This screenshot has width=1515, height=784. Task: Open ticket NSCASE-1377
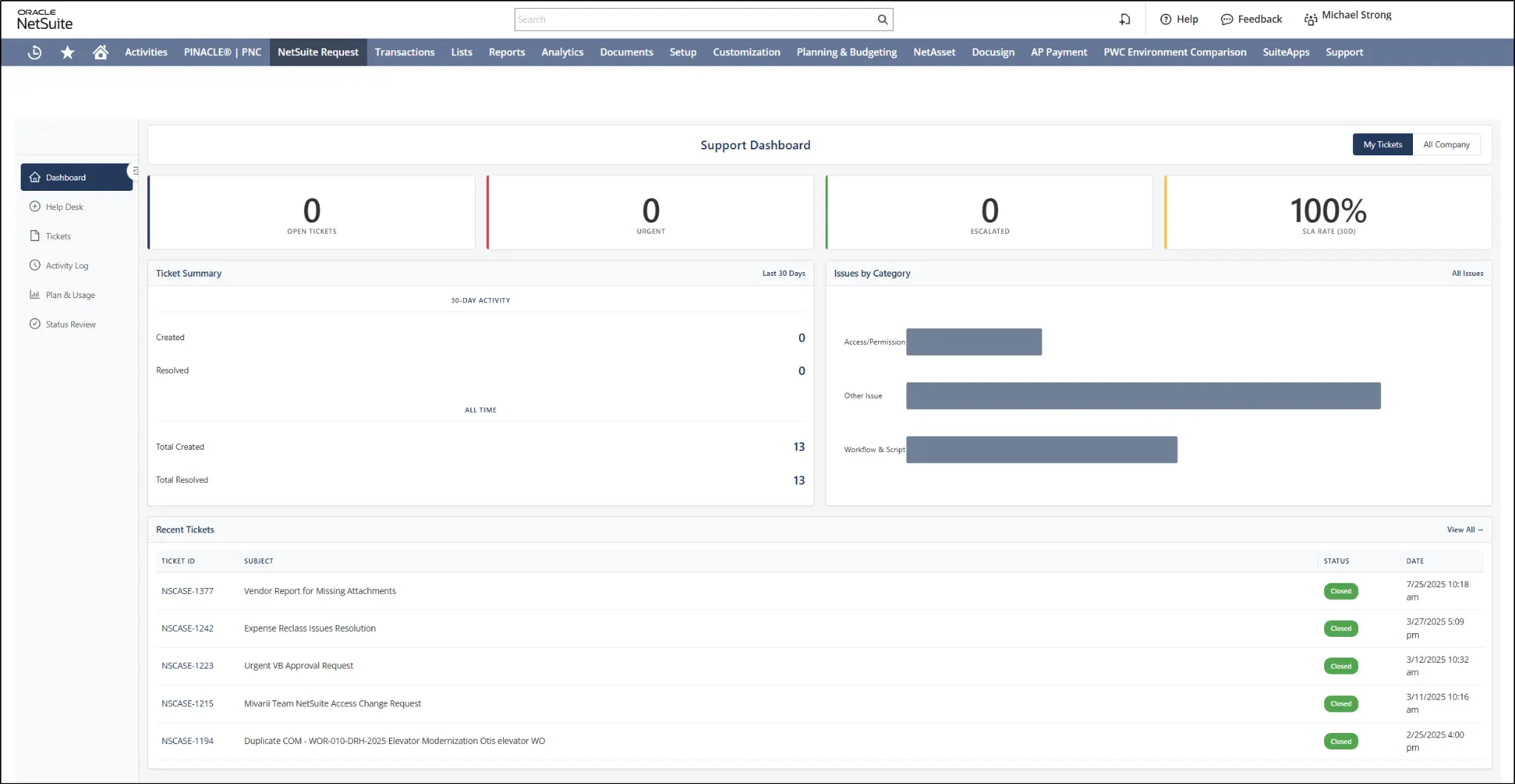click(x=187, y=591)
